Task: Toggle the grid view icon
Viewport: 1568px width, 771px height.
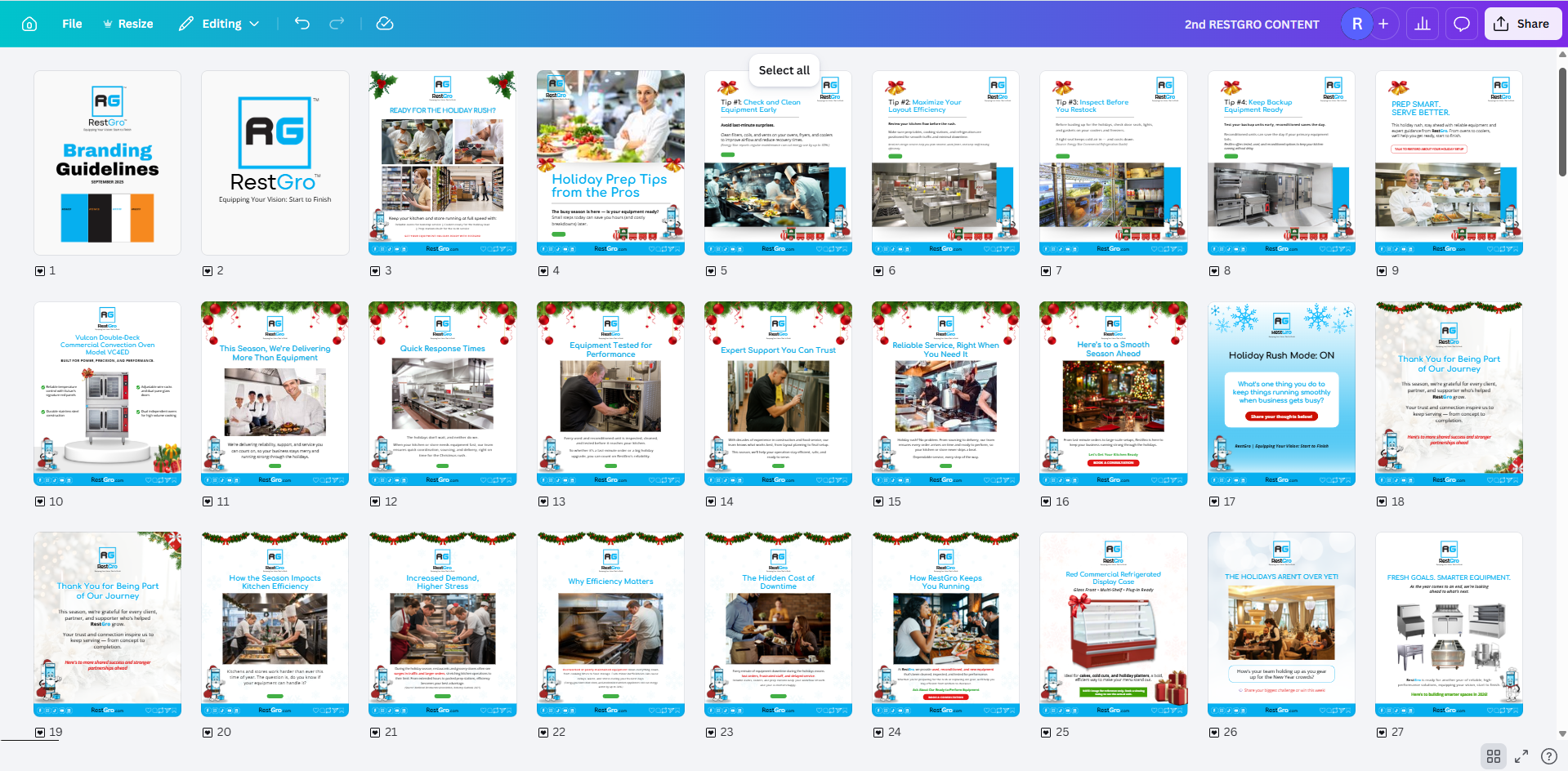Action: (x=1494, y=756)
